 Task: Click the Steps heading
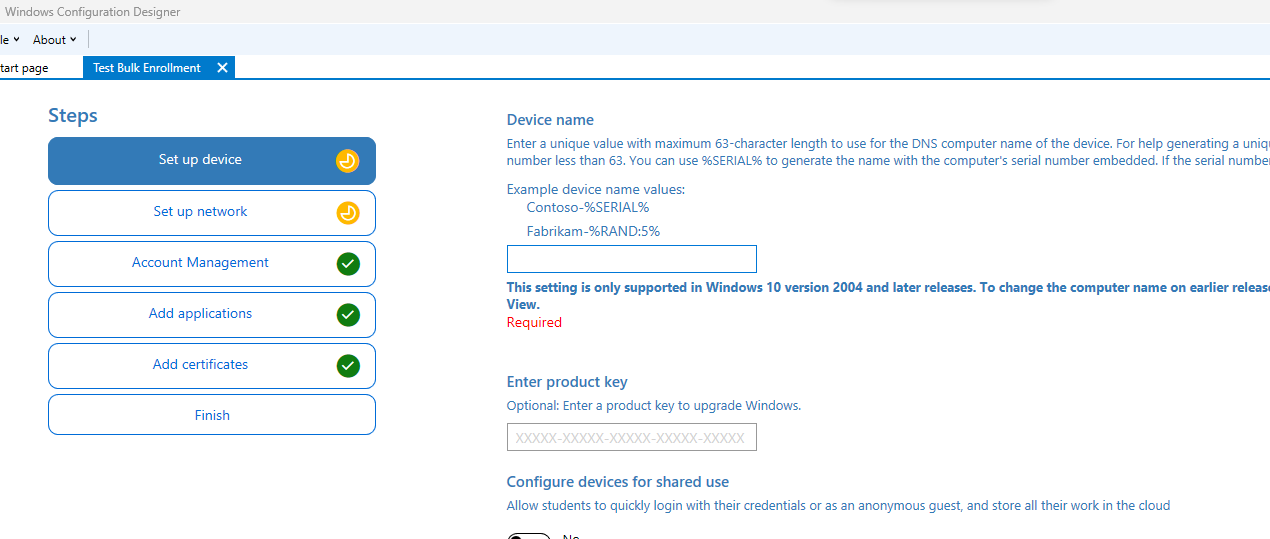(73, 116)
